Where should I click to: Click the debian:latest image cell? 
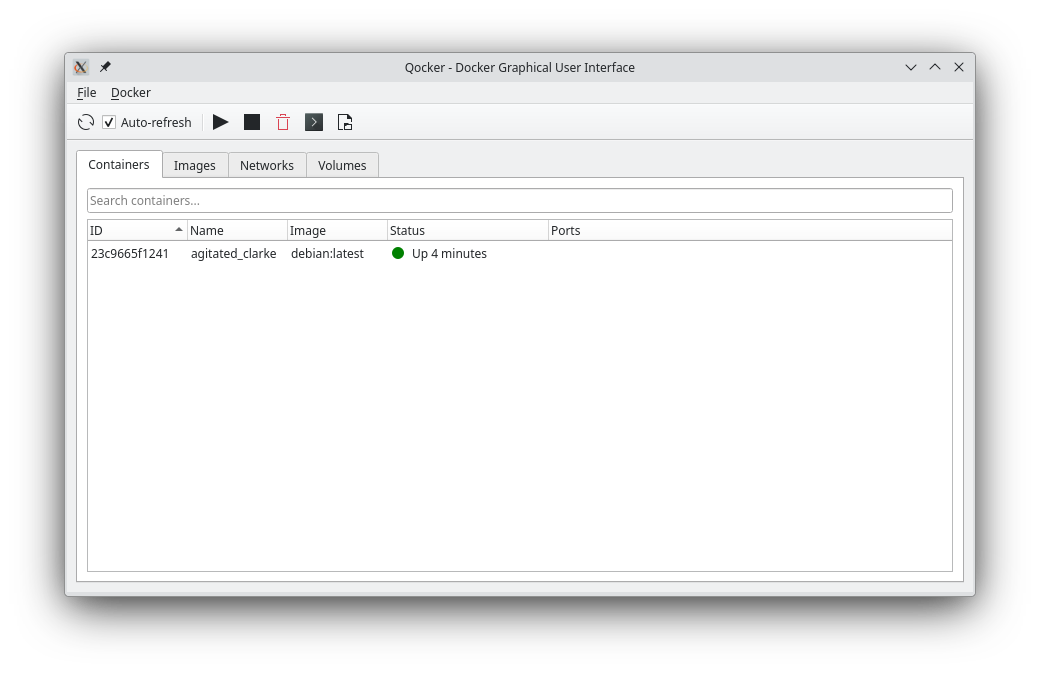coord(327,253)
